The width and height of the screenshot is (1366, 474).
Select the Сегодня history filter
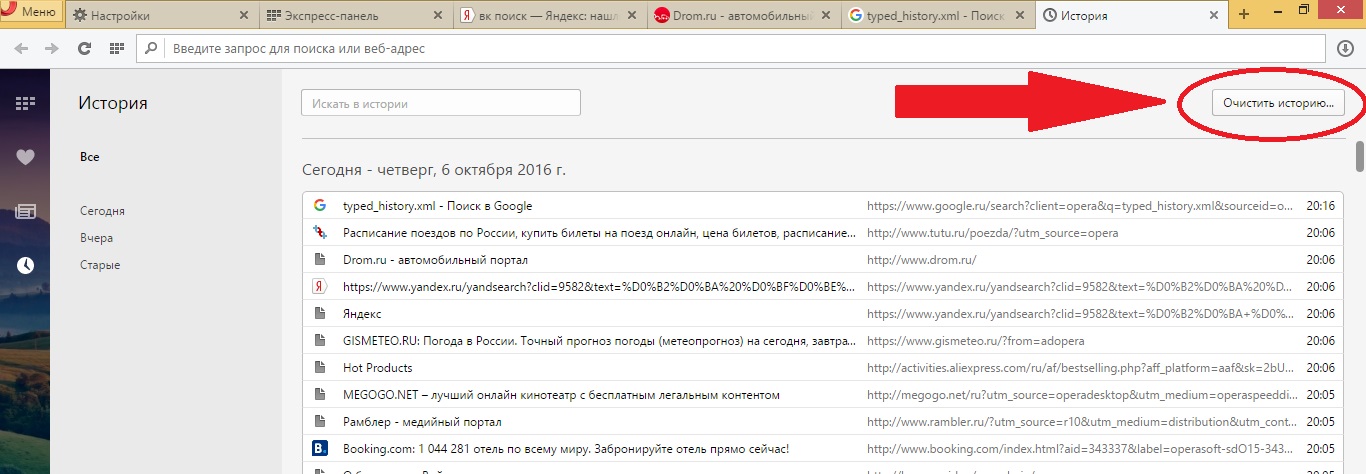102,211
